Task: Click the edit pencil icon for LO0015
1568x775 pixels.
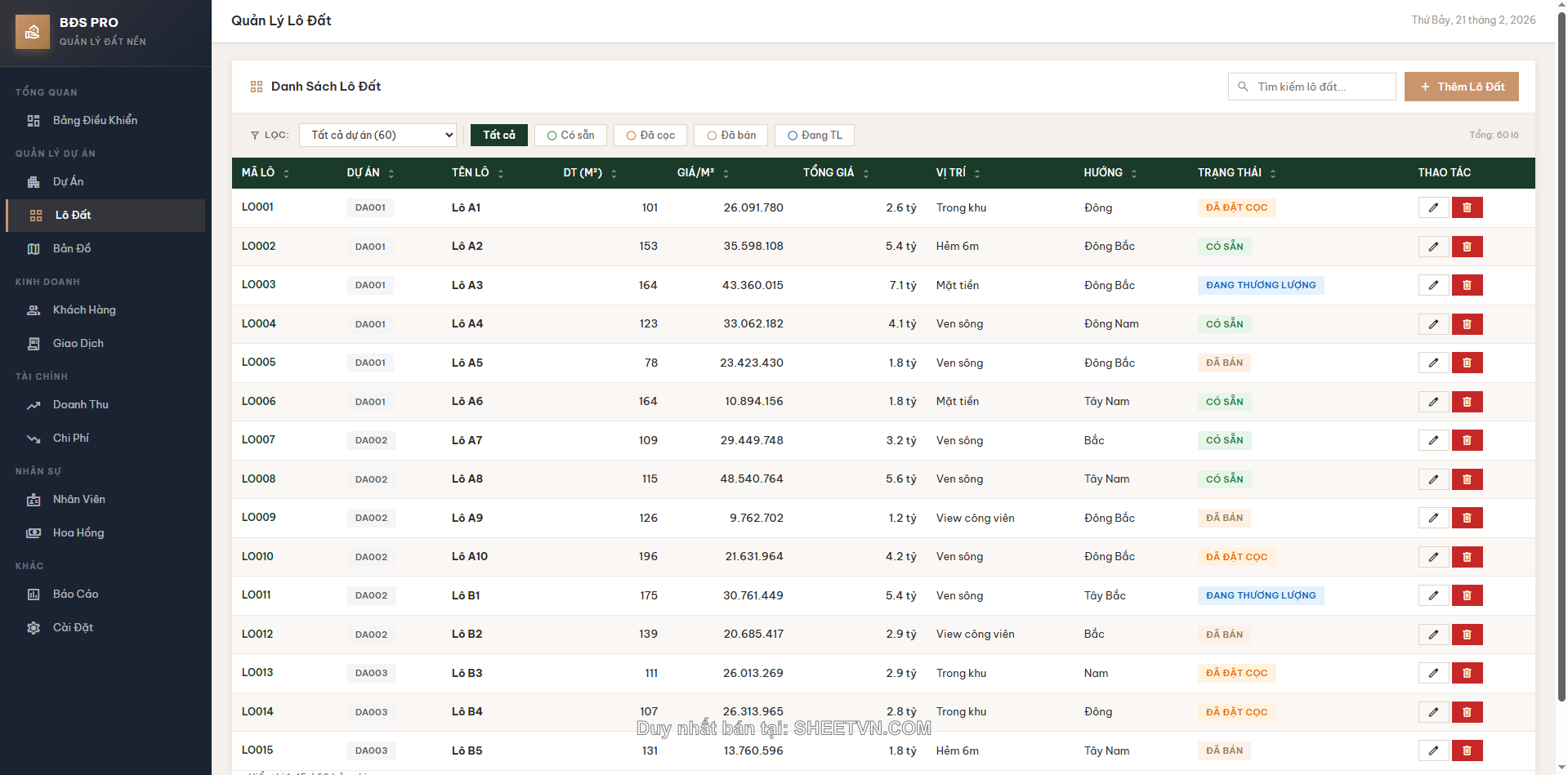Action: (x=1433, y=751)
